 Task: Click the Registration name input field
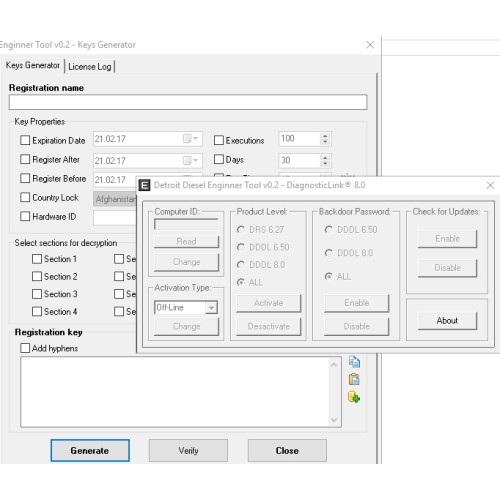[x=188, y=102]
